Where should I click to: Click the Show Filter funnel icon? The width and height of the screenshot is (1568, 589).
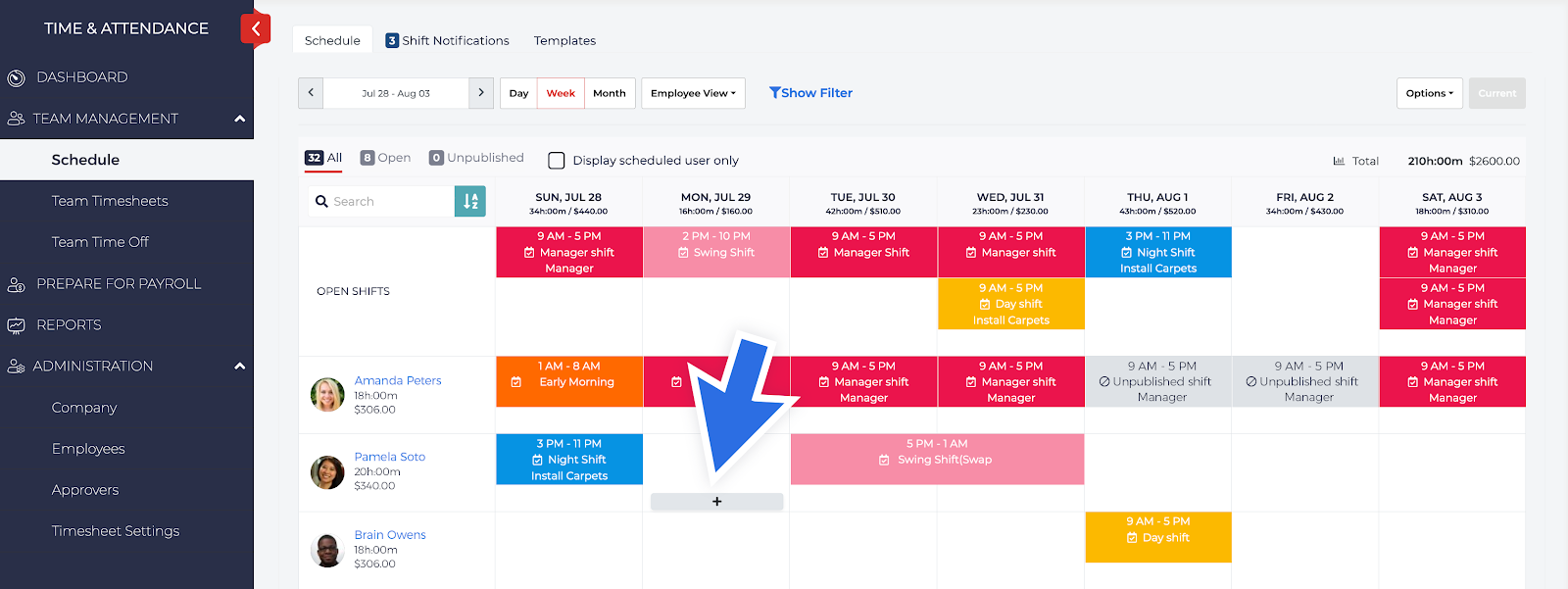(775, 93)
